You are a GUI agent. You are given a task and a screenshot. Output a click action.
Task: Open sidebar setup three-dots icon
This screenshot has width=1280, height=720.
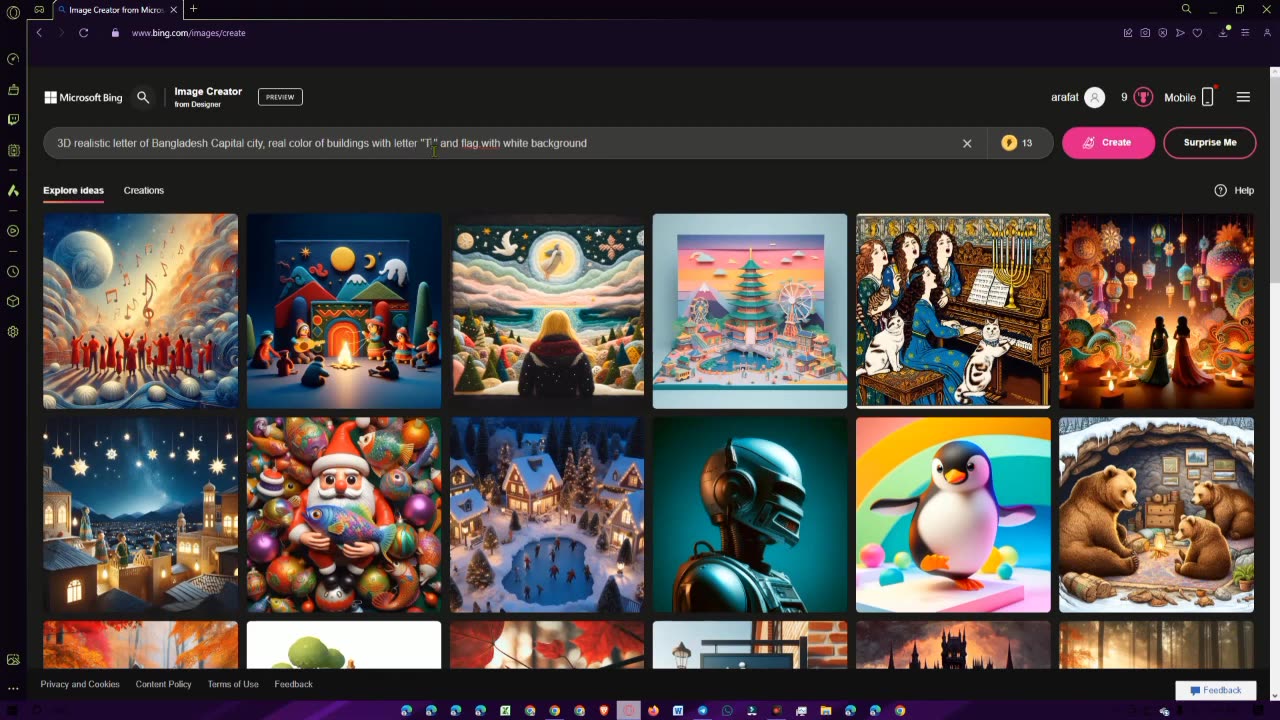(13, 688)
